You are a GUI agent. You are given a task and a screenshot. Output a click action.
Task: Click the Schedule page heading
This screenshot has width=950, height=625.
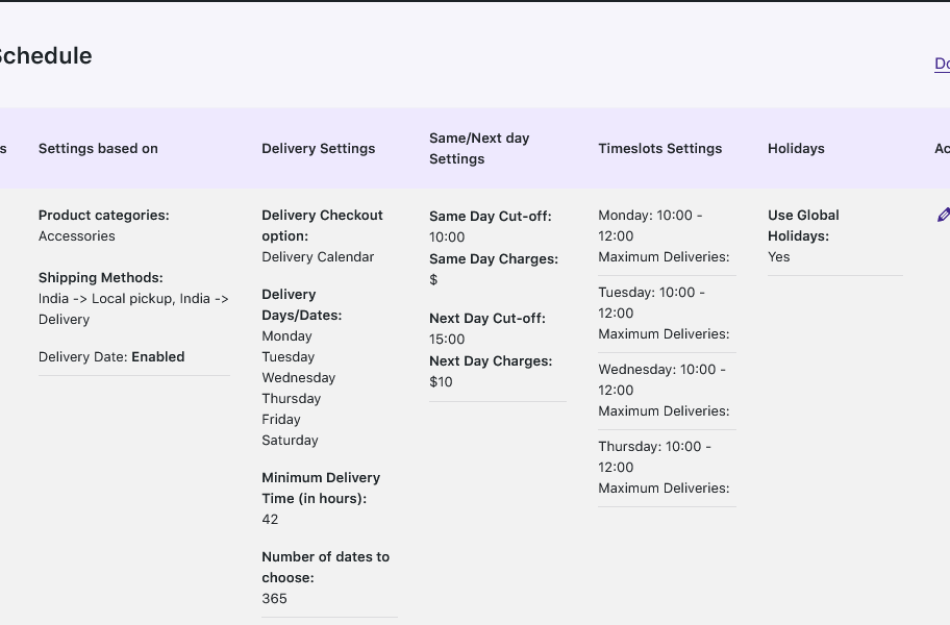pos(45,56)
